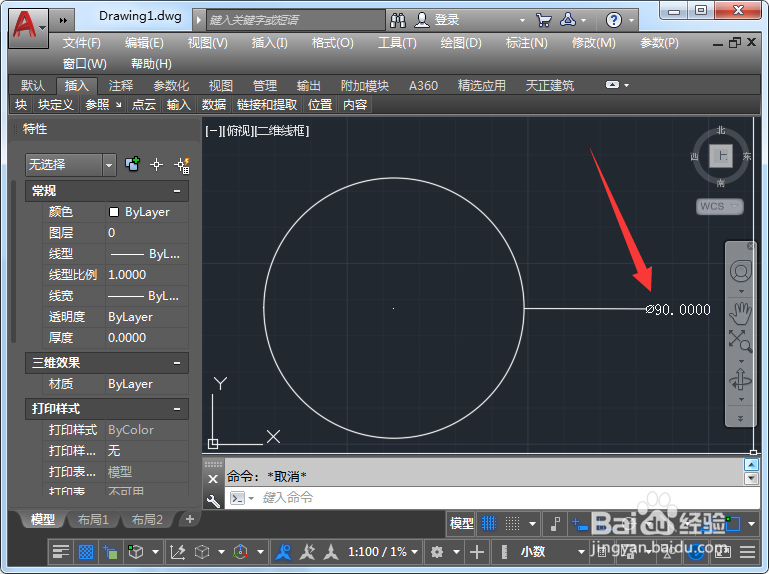The image size is (769, 574).
Task: Click the selection filtering gizmo icon
Action: (240, 552)
